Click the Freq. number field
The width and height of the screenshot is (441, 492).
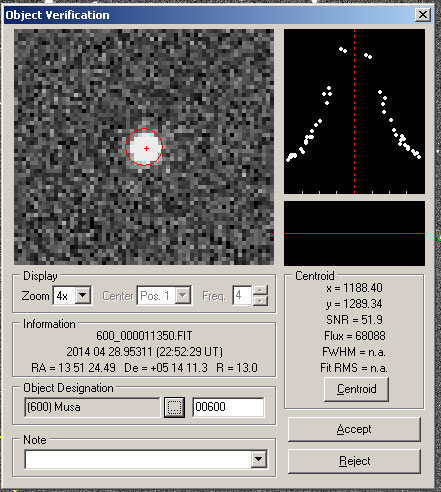(x=242, y=295)
